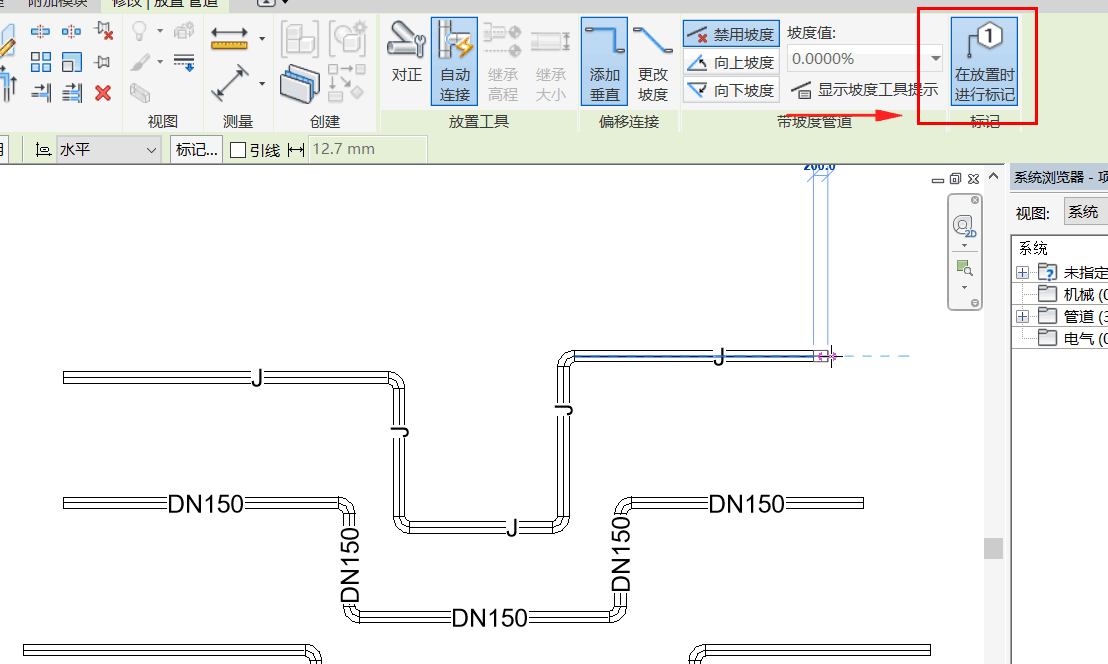Image resolution: width=1108 pixels, height=664 pixels.
Task: Select 向上坡度 slope up option
Action: [x=731, y=62]
